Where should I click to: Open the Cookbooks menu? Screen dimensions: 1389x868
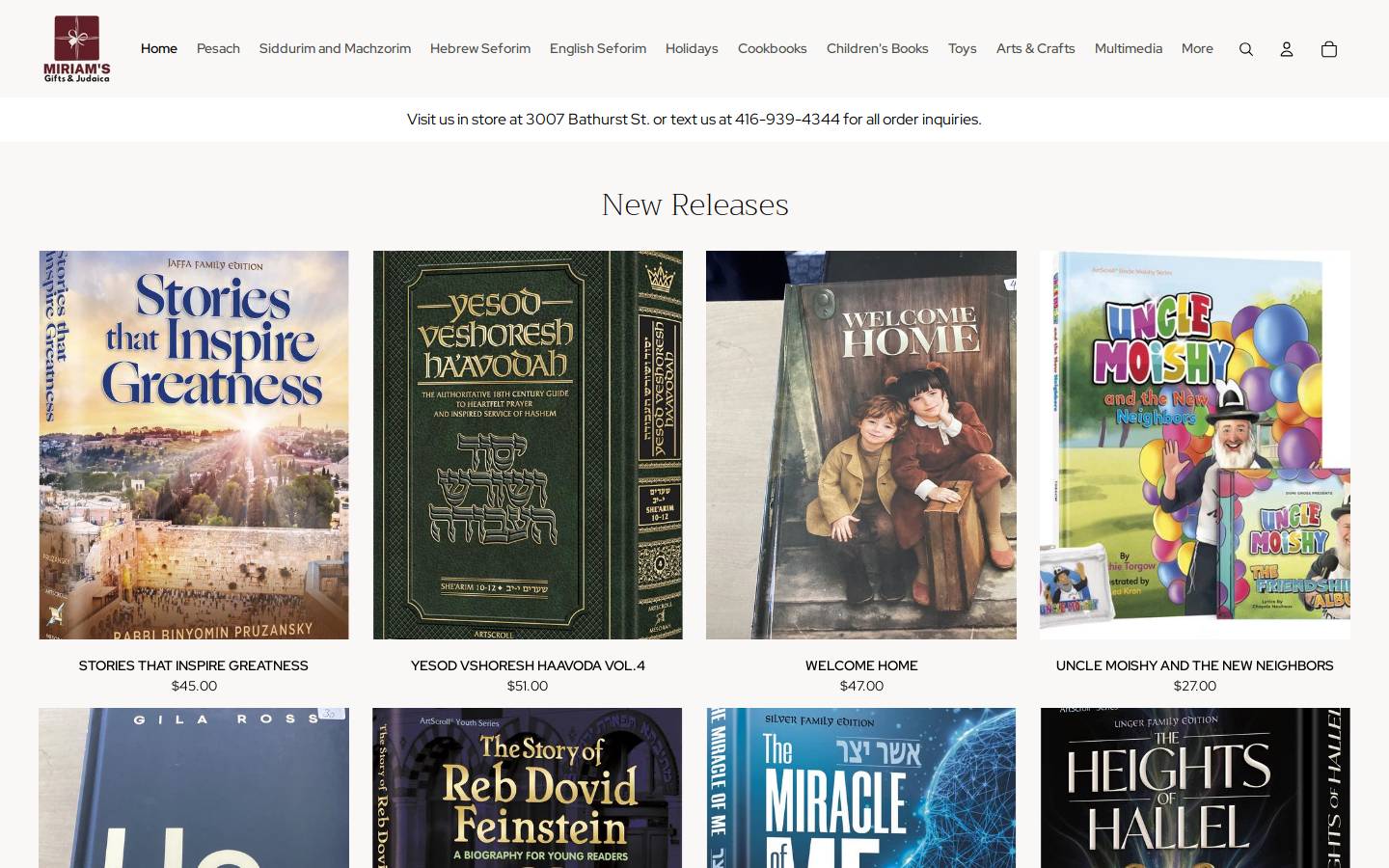pos(773,48)
